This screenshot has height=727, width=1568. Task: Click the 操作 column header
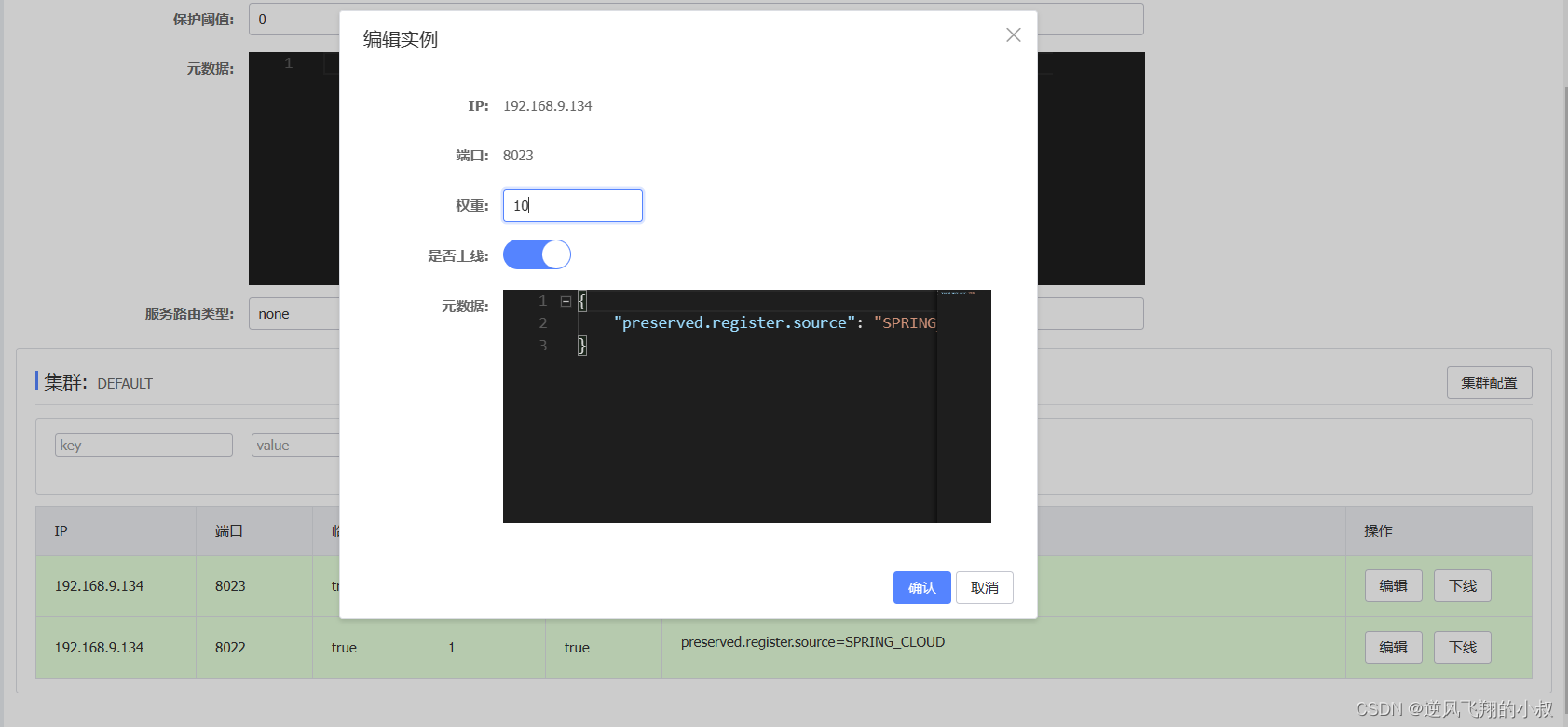(x=1378, y=531)
